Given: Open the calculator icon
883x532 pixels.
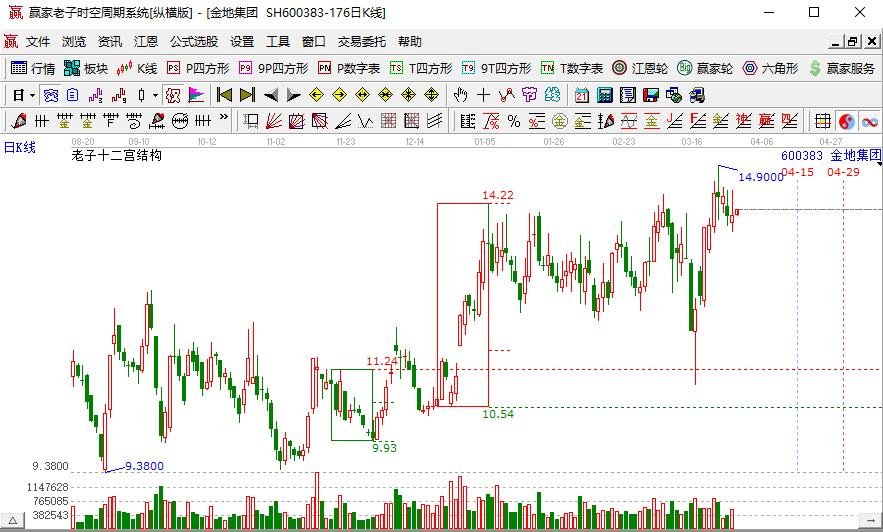Looking at the screenshot, I should coord(605,95).
